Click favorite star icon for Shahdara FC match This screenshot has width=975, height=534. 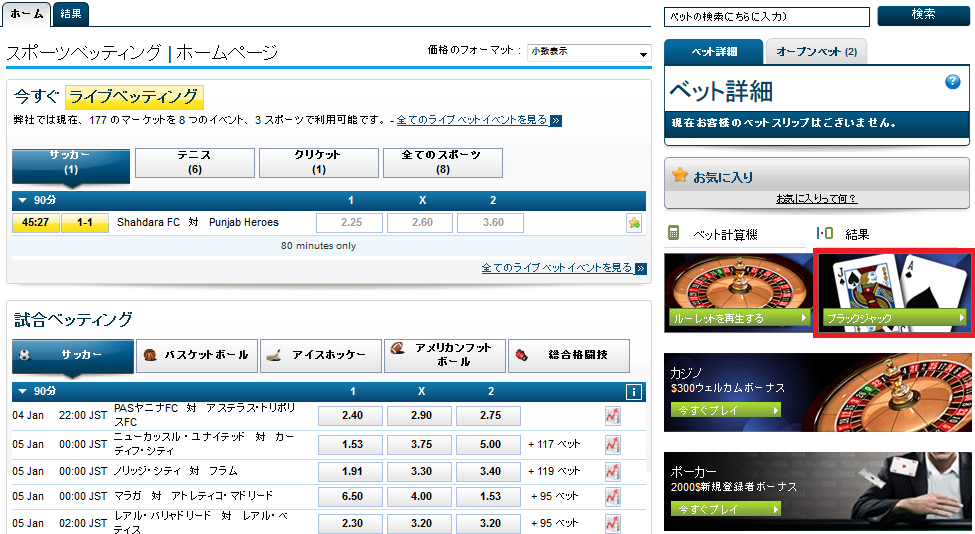coord(634,223)
